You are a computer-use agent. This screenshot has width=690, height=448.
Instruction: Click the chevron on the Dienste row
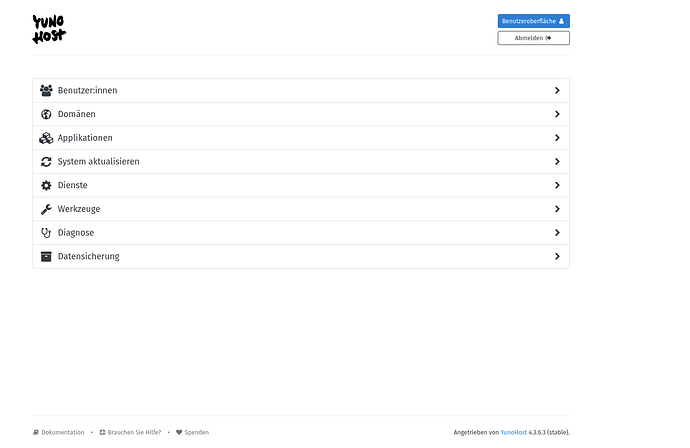(557, 185)
